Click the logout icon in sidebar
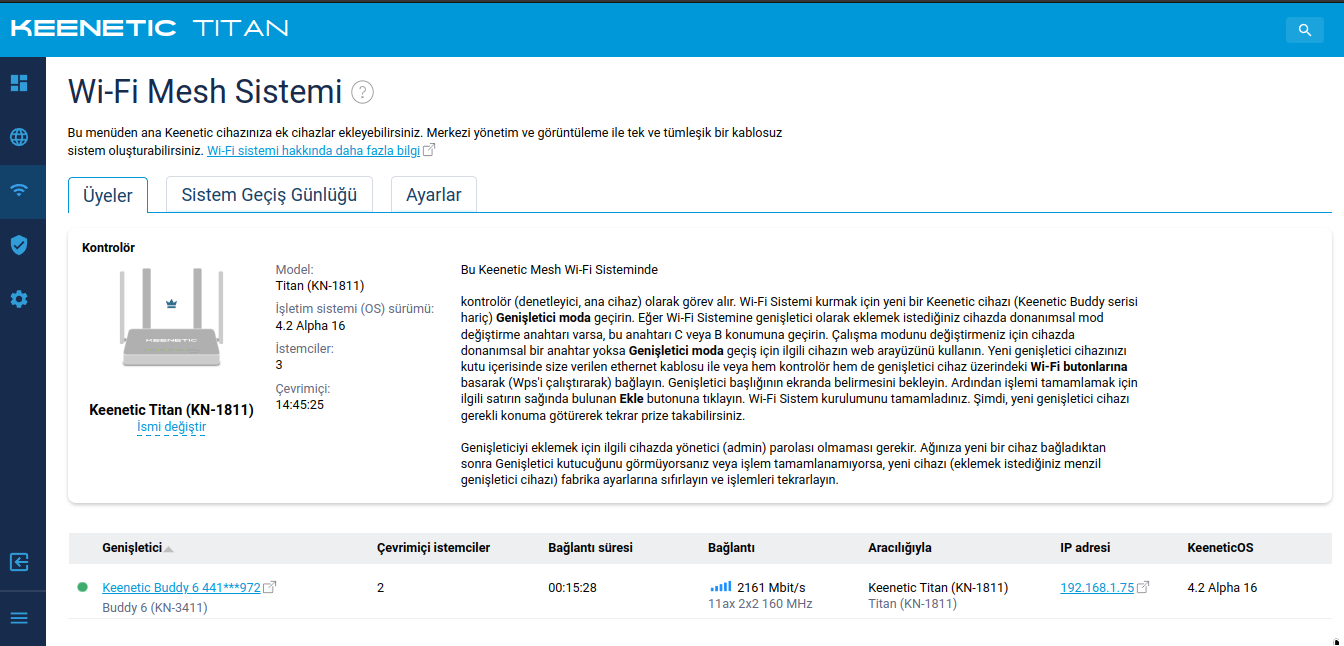This screenshot has height=646, width=1344. [x=19, y=562]
